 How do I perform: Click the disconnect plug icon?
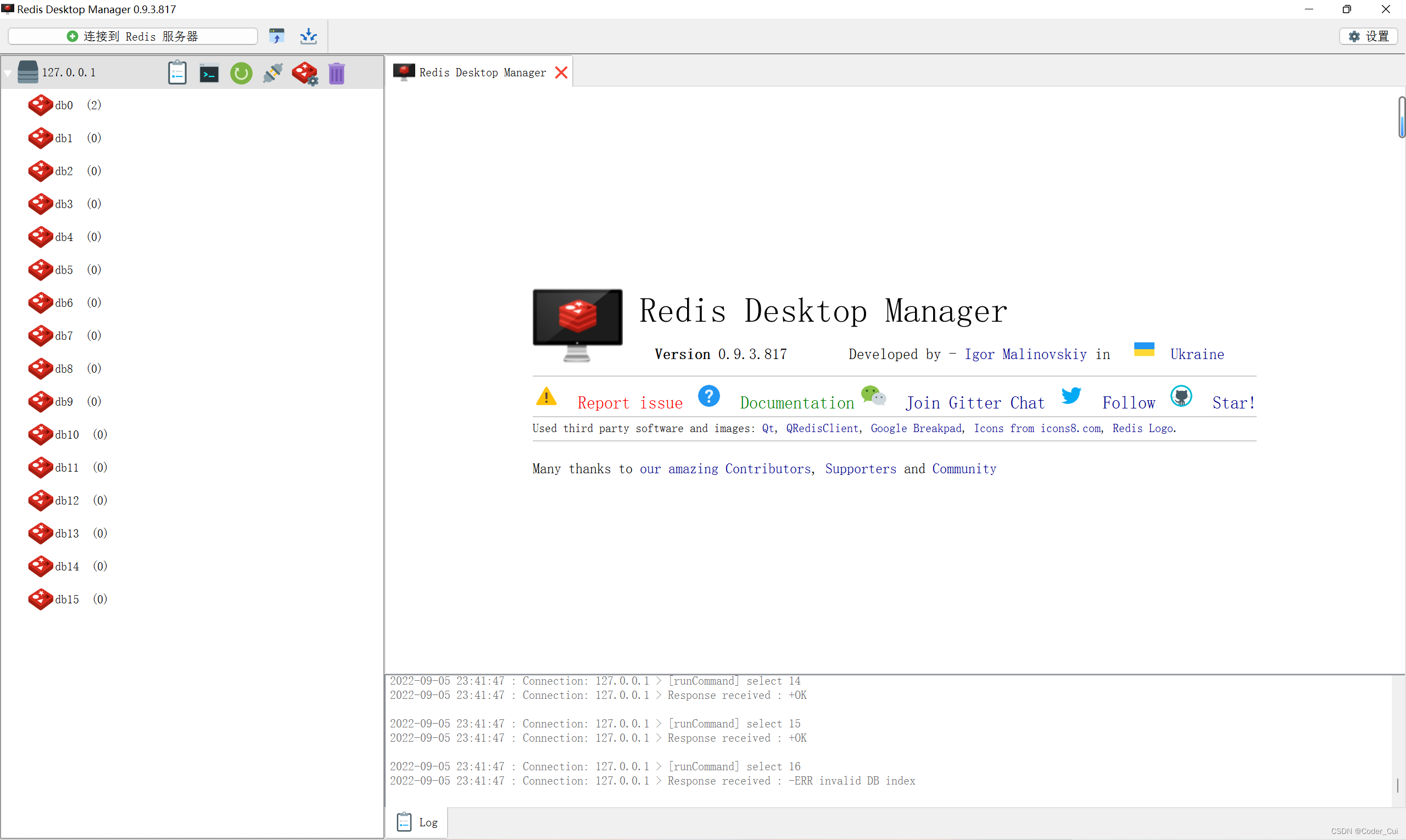[273, 74]
